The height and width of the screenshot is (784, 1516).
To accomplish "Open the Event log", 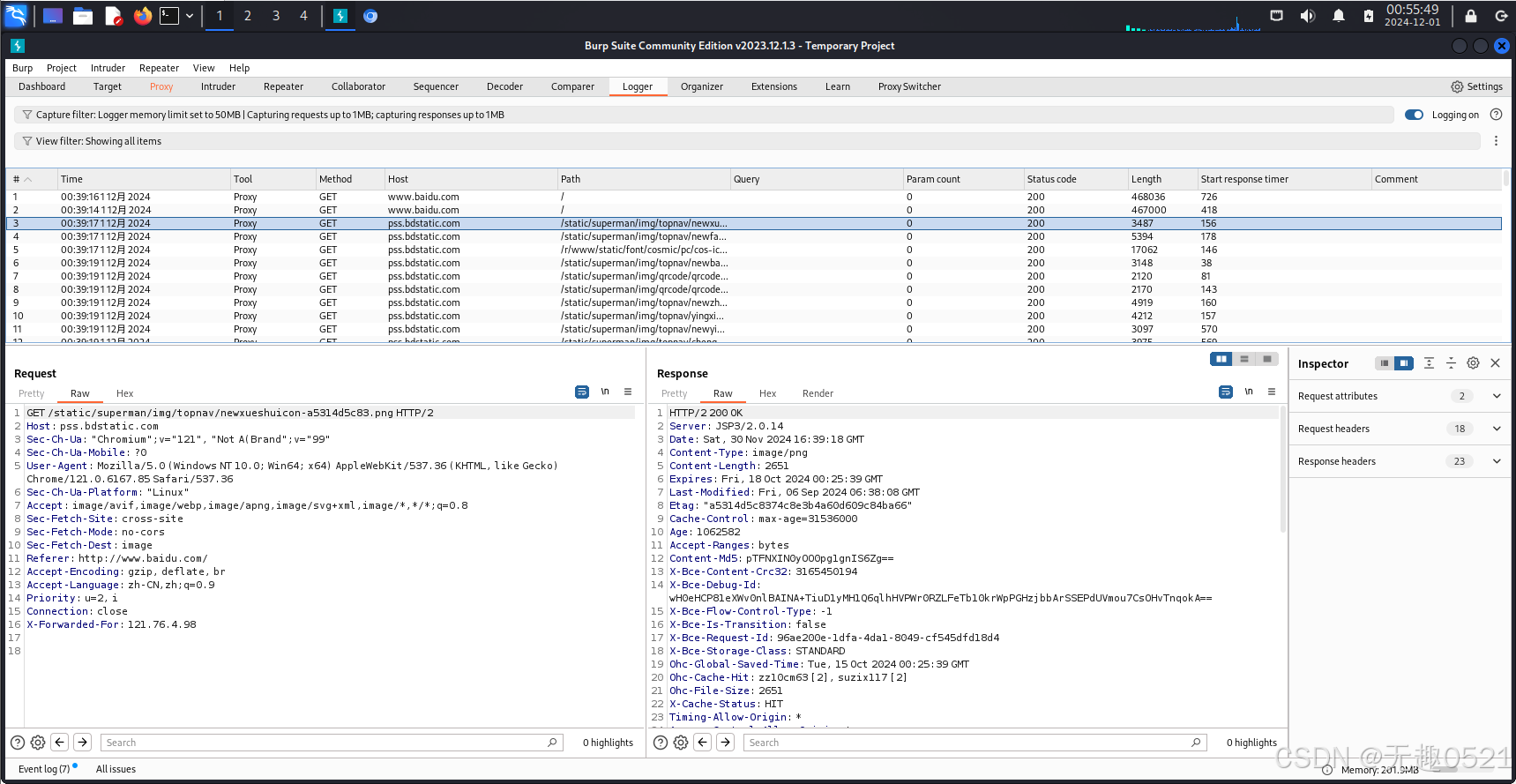I will (x=44, y=769).
